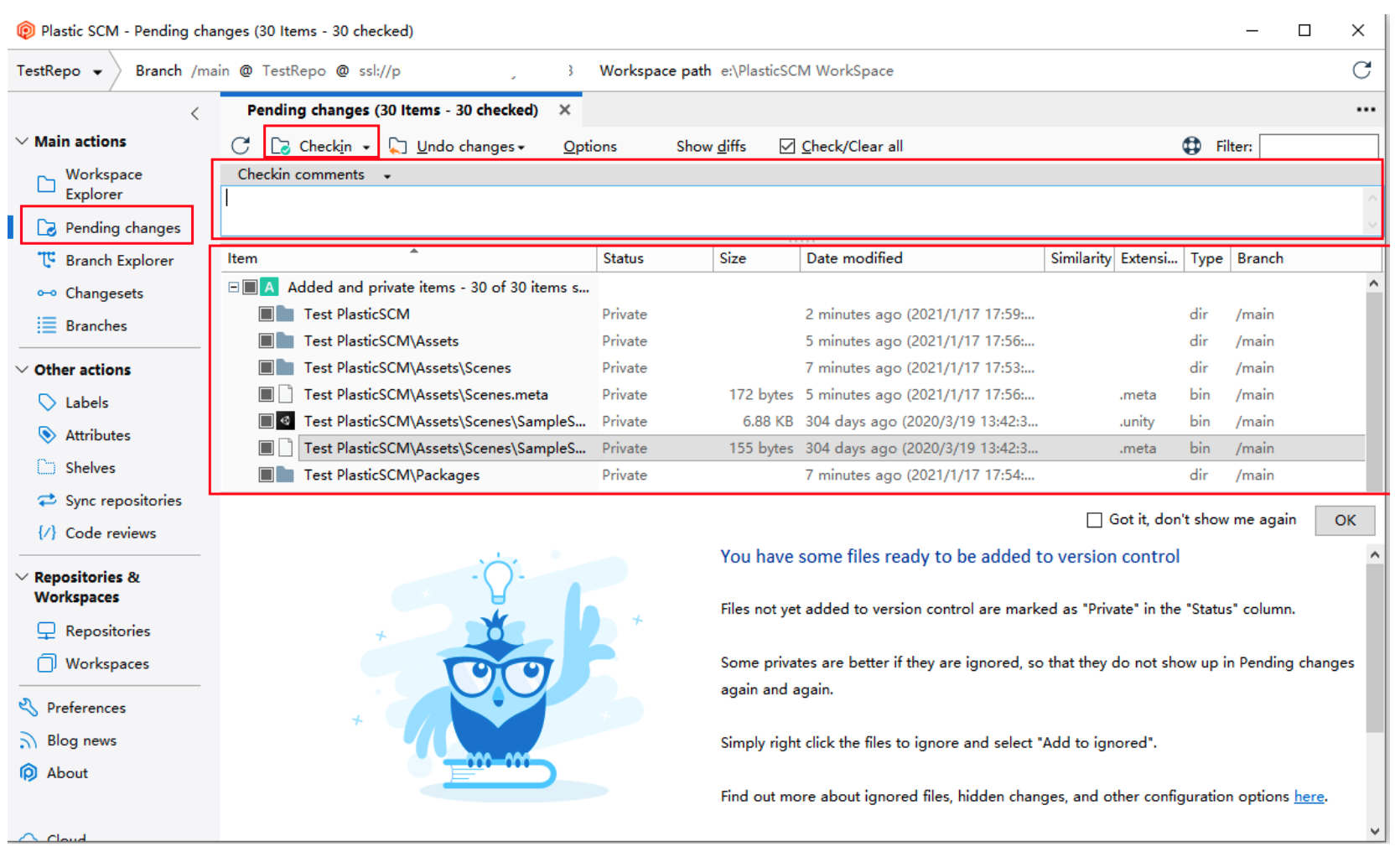This screenshot has height=852, width=1400.
Task: Open Preferences
Action: coord(86,708)
